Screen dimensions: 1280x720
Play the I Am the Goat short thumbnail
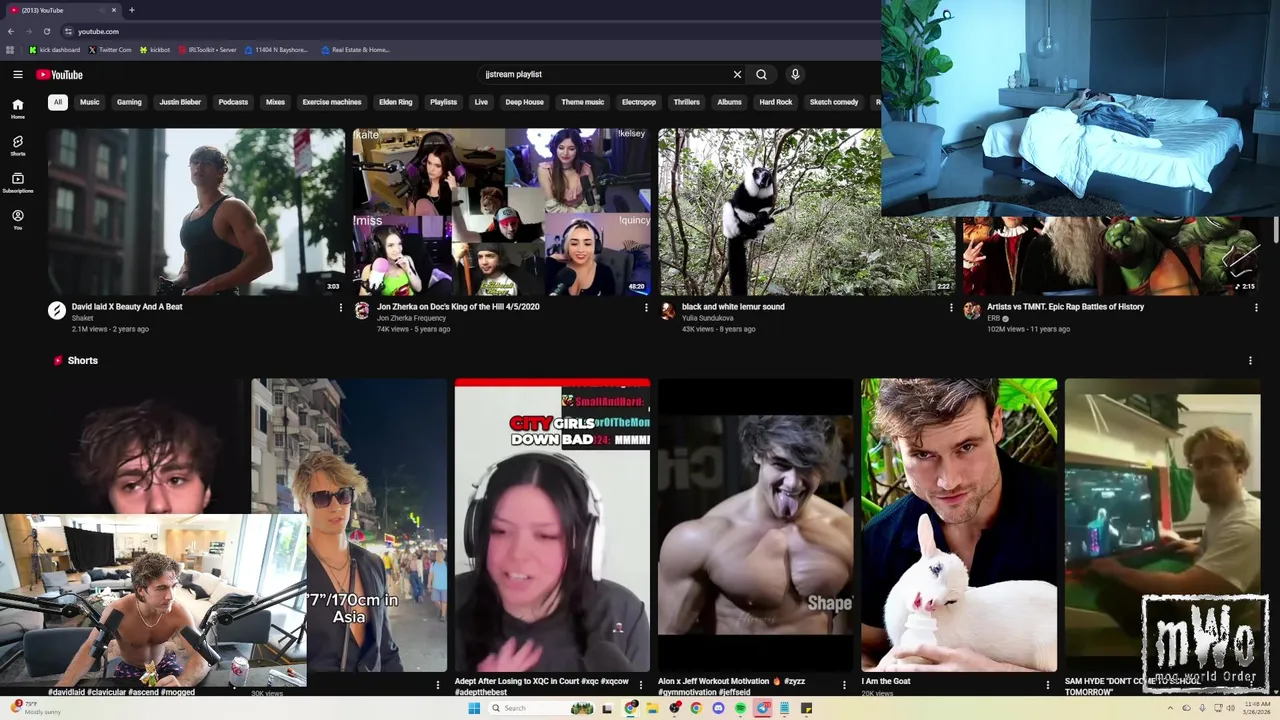tap(959, 525)
